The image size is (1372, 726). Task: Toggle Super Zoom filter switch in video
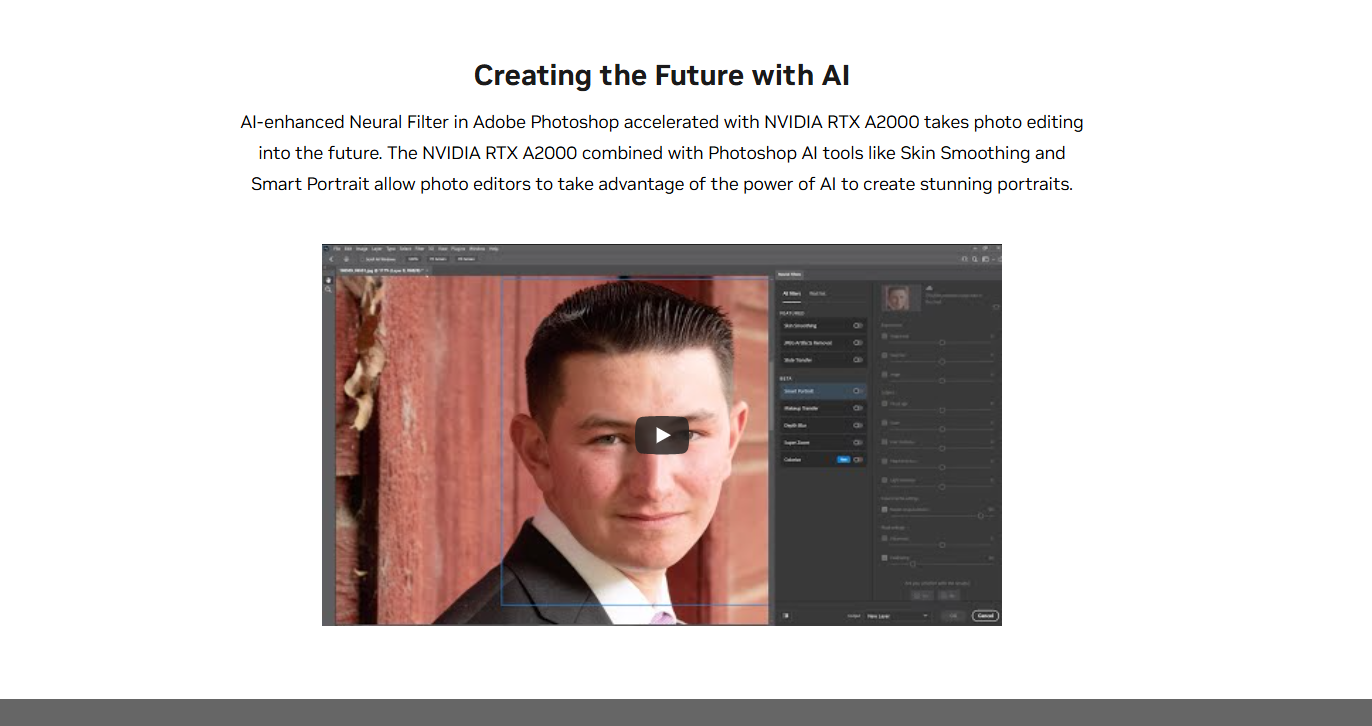pos(858,442)
